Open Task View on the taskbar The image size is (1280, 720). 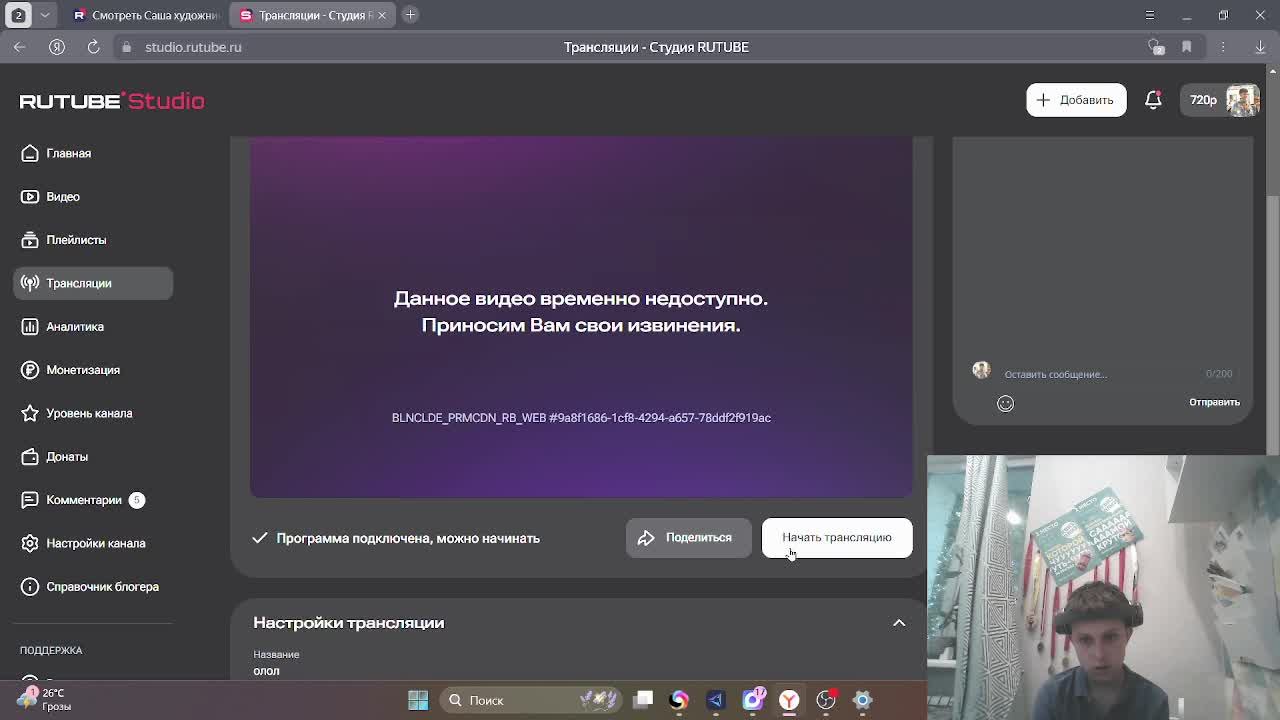[x=643, y=700]
